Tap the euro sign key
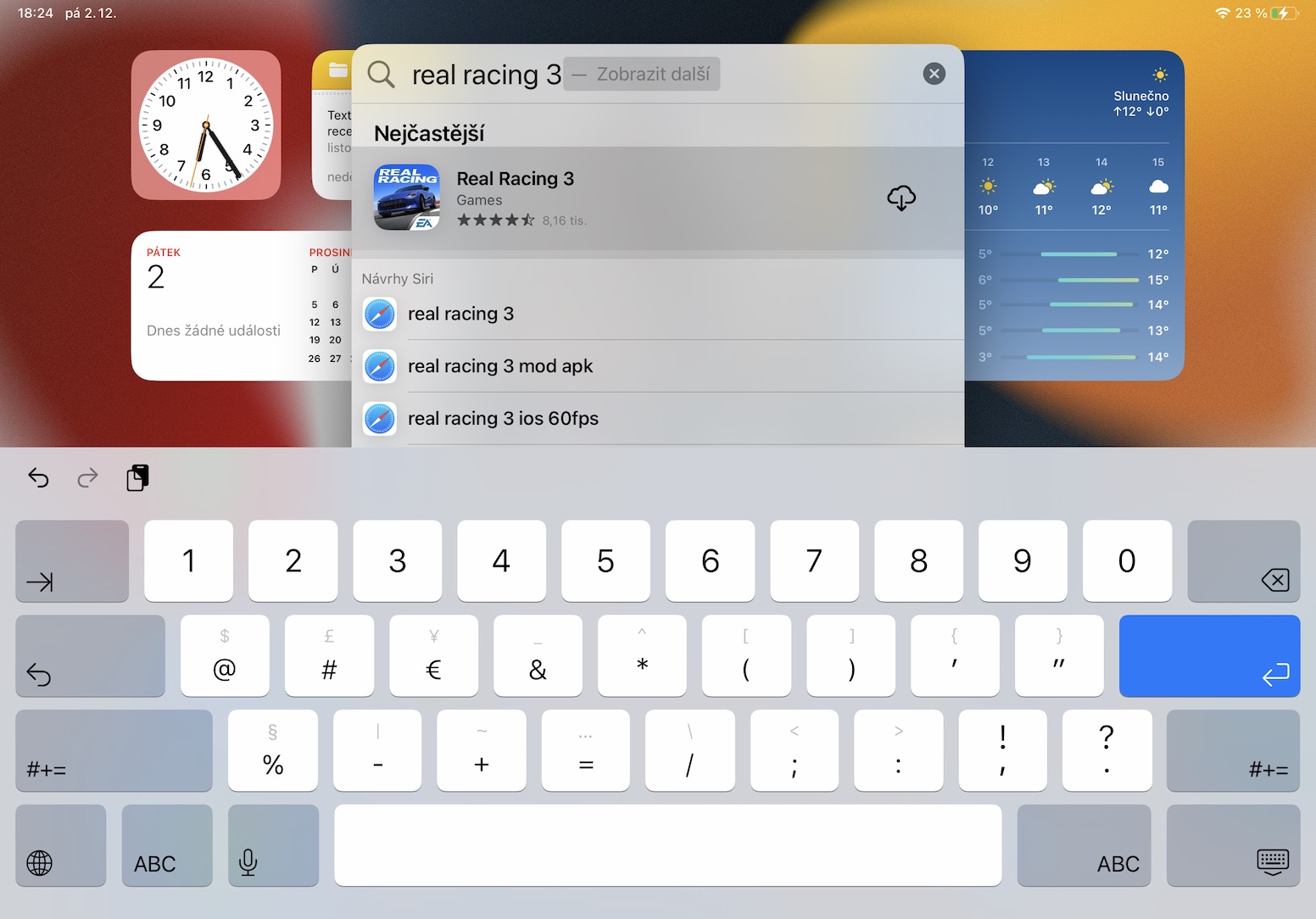The height and width of the screenshot is (919, 1316). 433,656
